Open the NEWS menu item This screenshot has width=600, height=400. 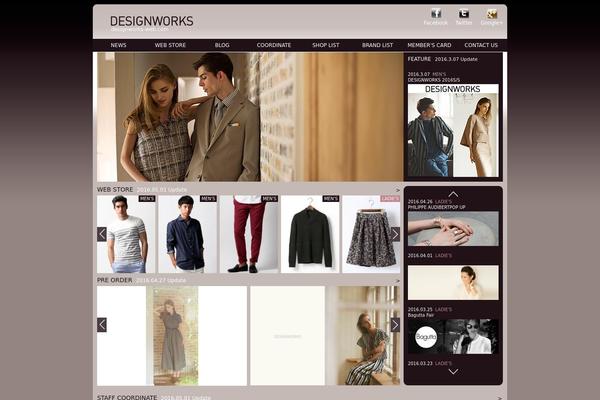coord(118,45)
